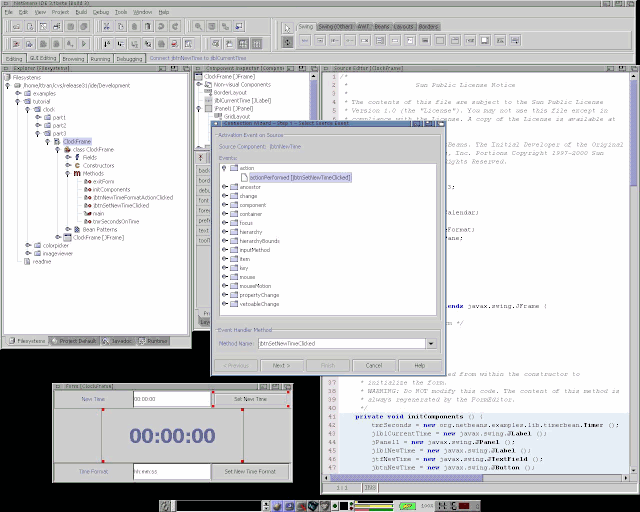
Task: Click the Methods node icon in Explorer
Action: [78, 173]
